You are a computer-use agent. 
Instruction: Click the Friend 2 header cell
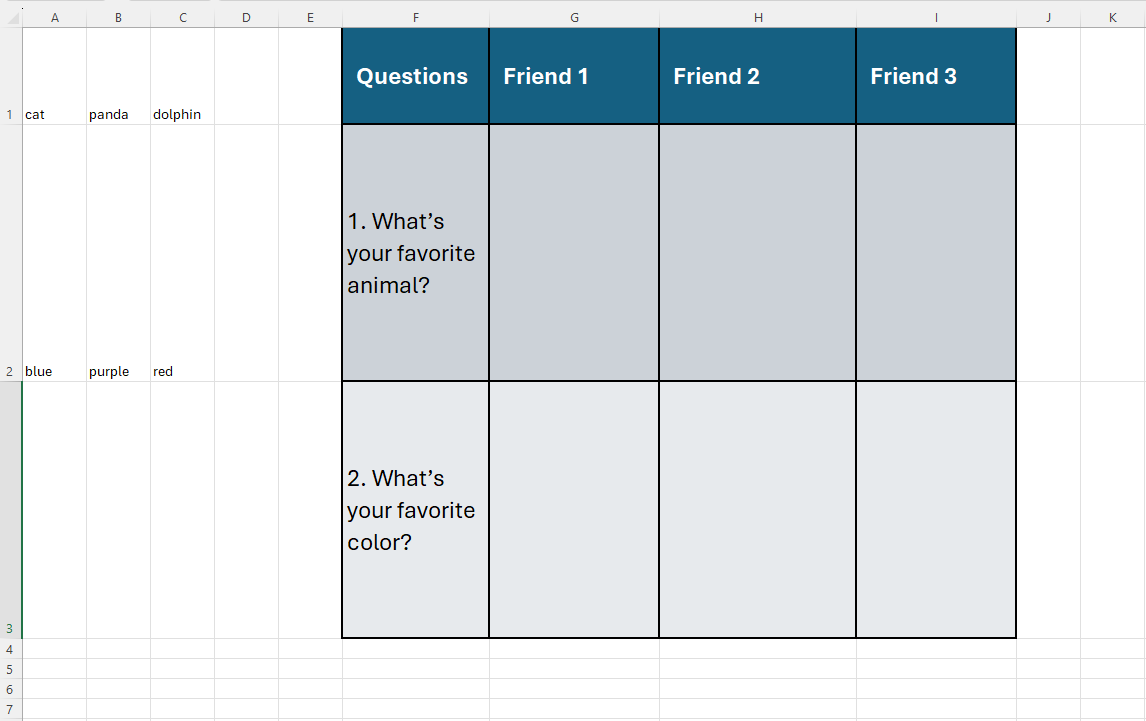point(757,76)
